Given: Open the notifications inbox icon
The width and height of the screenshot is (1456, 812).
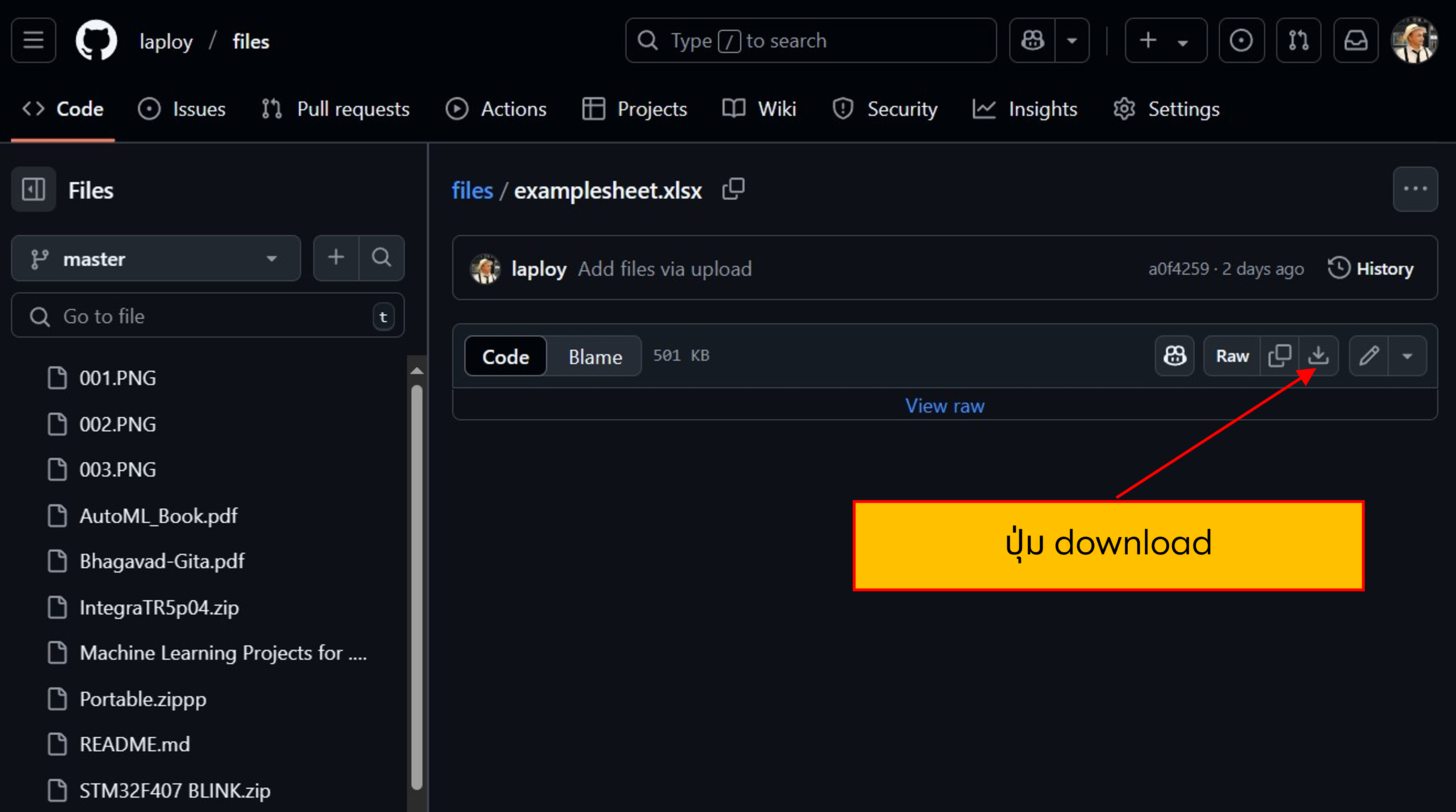Looking at the screenshot, I should tap(1355, 40).
